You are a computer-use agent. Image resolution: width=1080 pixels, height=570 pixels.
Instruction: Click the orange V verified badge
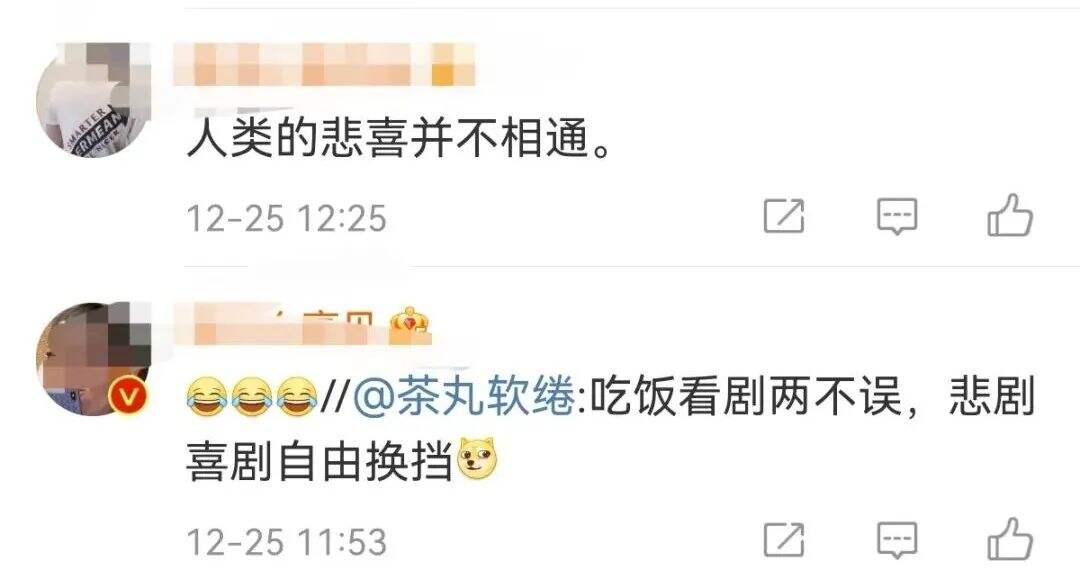(x=129, y=397)
